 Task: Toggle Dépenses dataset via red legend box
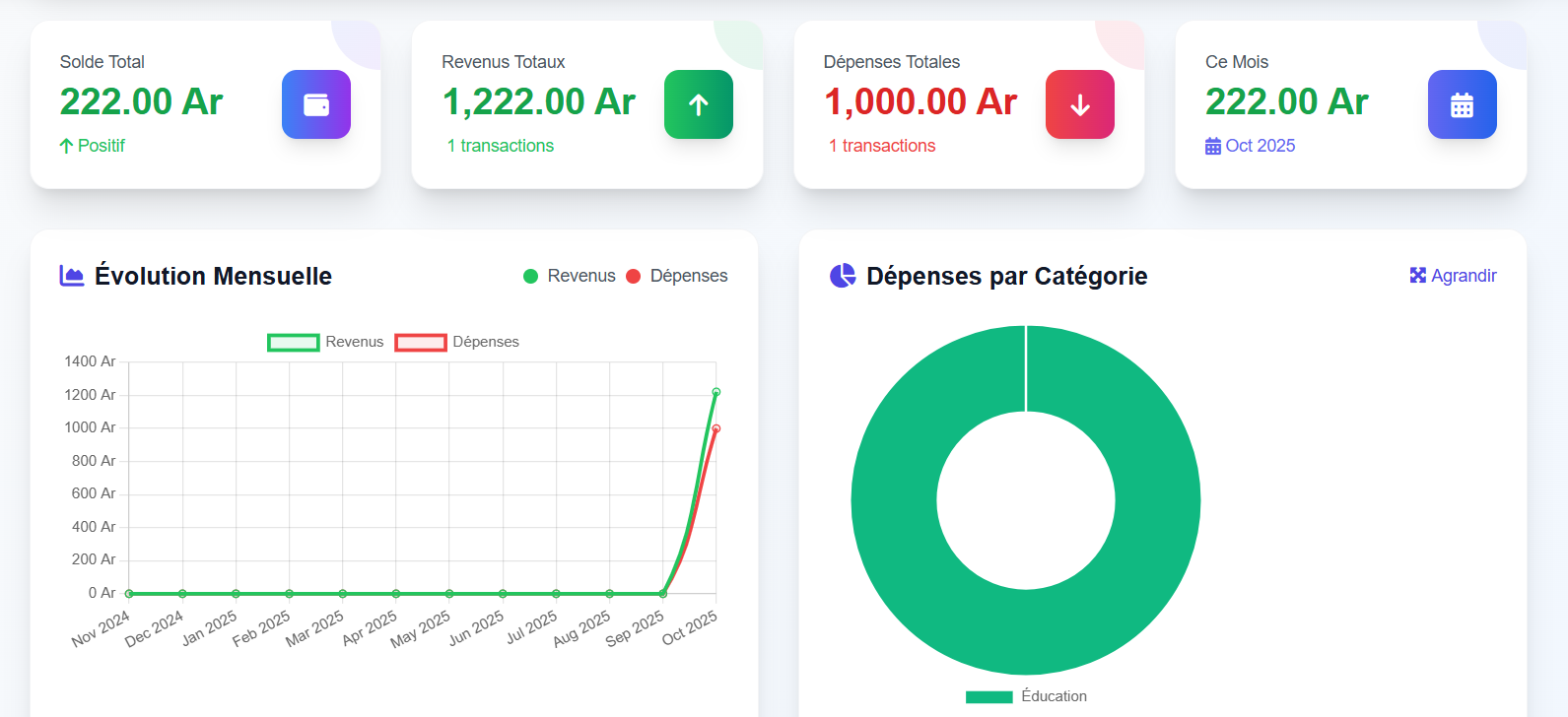tap(420, 342)
